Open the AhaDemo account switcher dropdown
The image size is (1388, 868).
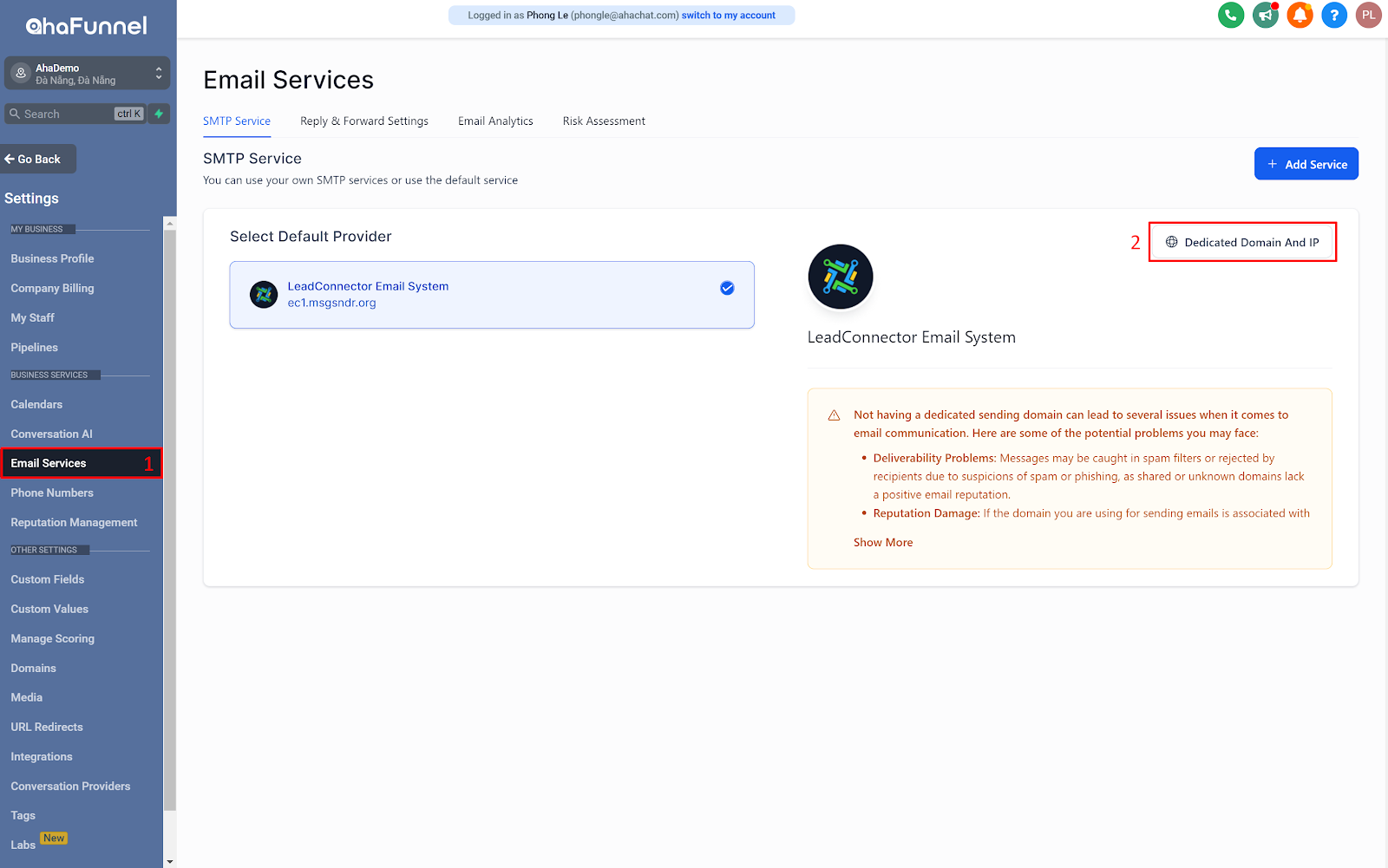click(x=87, y=74)
